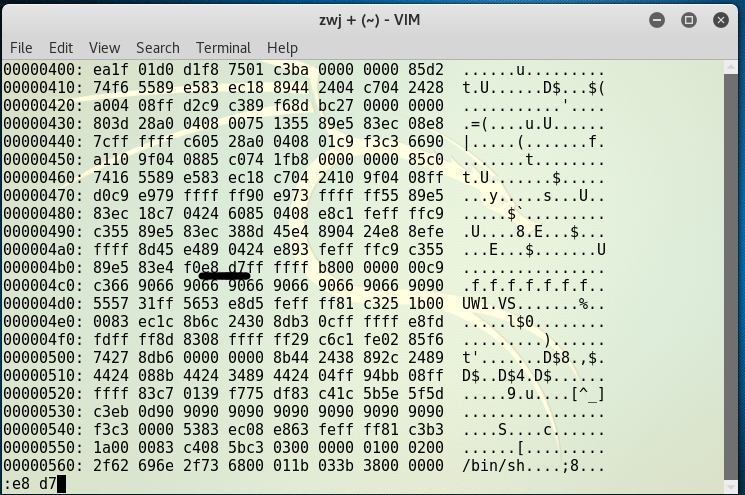Click offset '00000530:'

(x=43, y=412)
